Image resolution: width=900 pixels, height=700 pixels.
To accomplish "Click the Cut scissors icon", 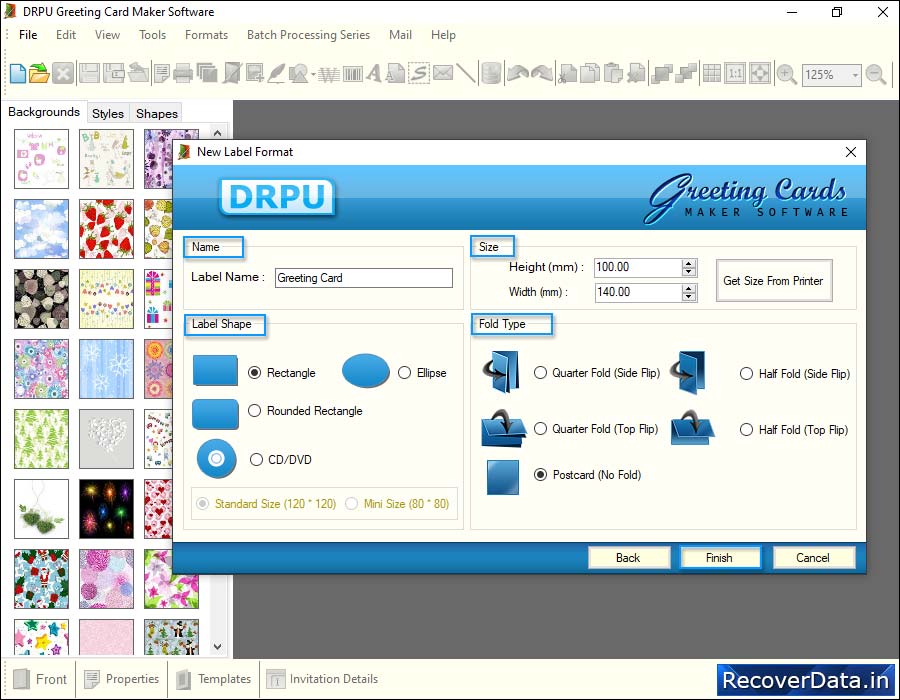I will [567, 74].
